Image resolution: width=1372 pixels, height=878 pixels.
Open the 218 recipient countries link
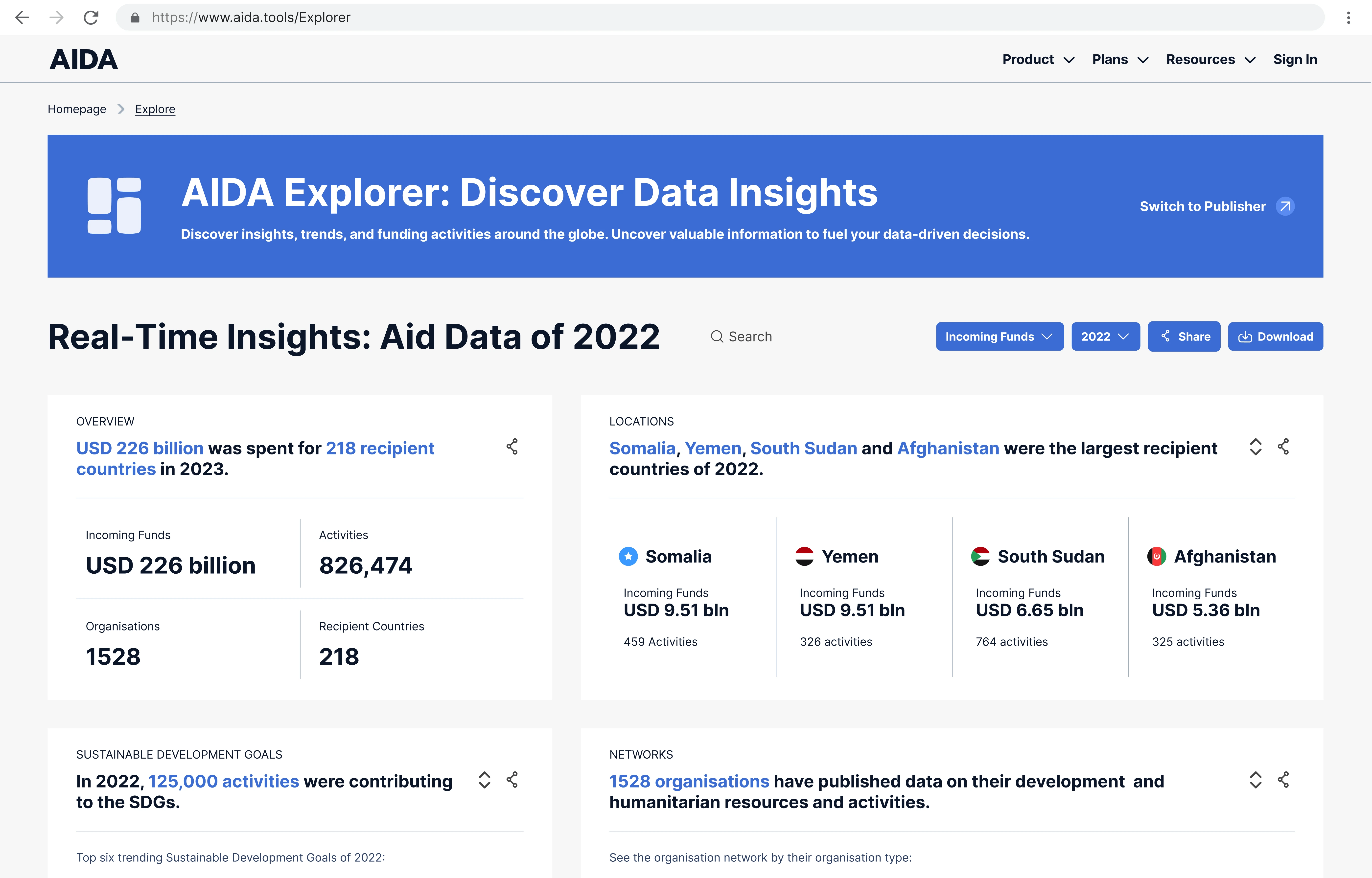pyautogui.click(x=256, y=458)
